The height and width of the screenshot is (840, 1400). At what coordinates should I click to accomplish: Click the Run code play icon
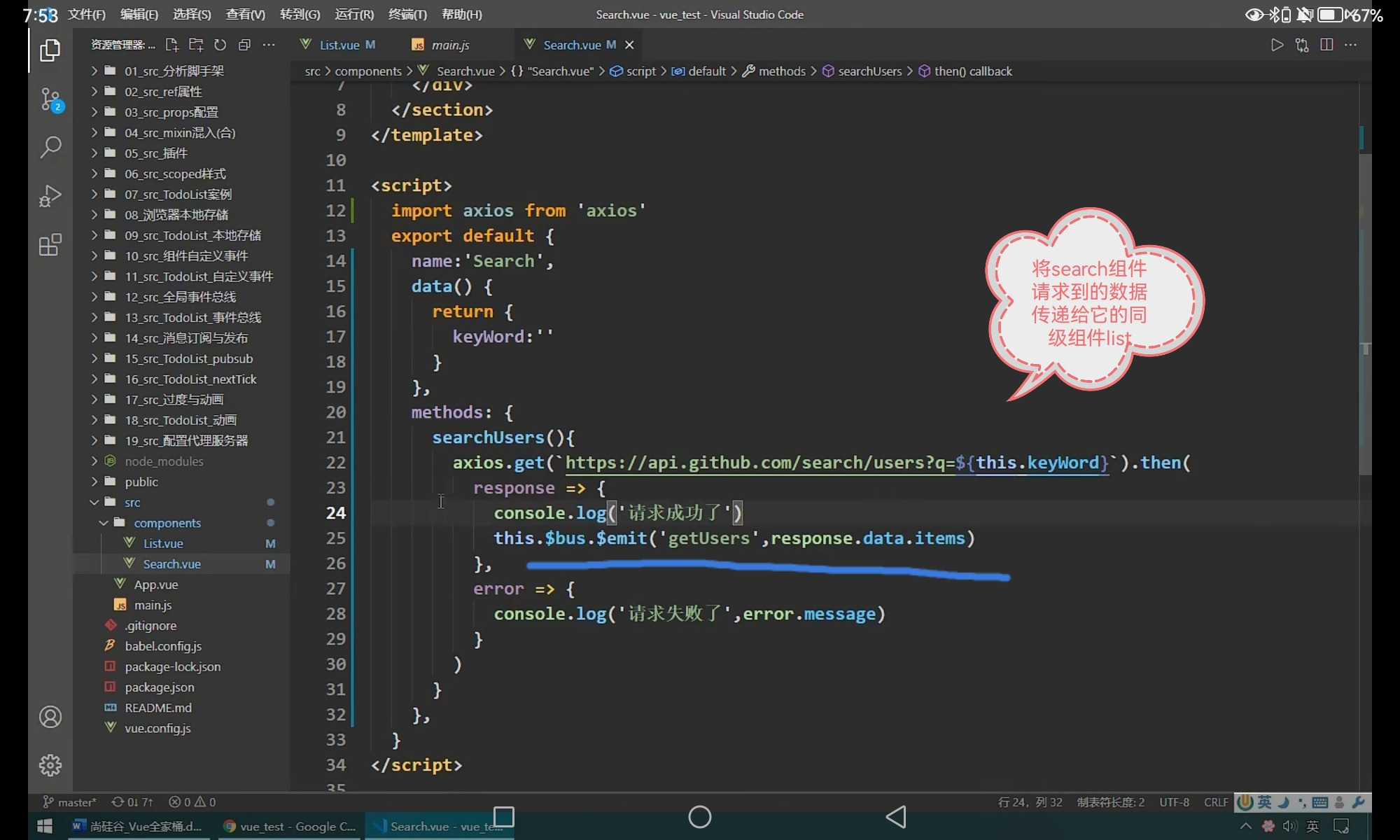tap(1277, 45)
